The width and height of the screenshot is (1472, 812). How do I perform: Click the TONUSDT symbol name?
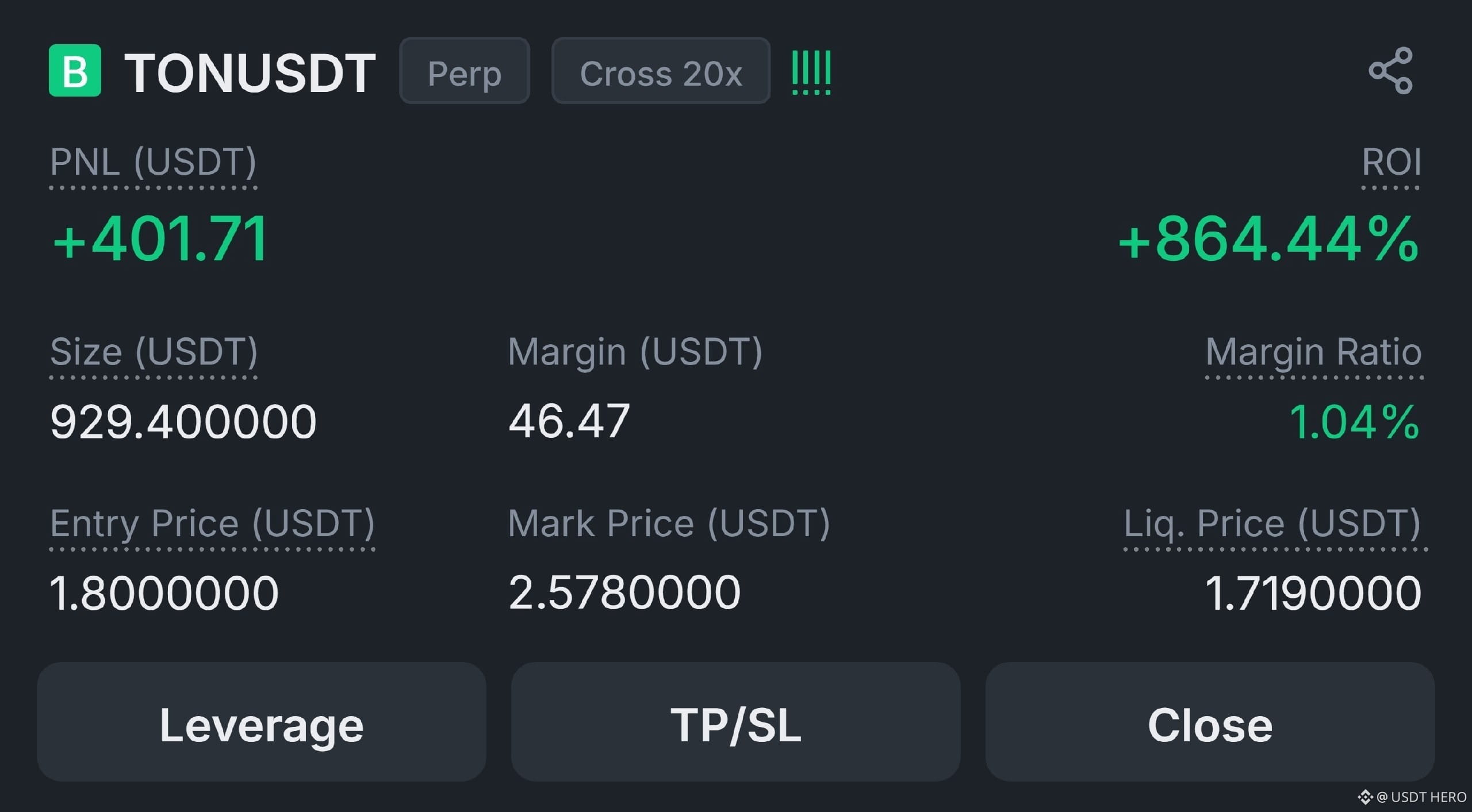coord(250,73)
